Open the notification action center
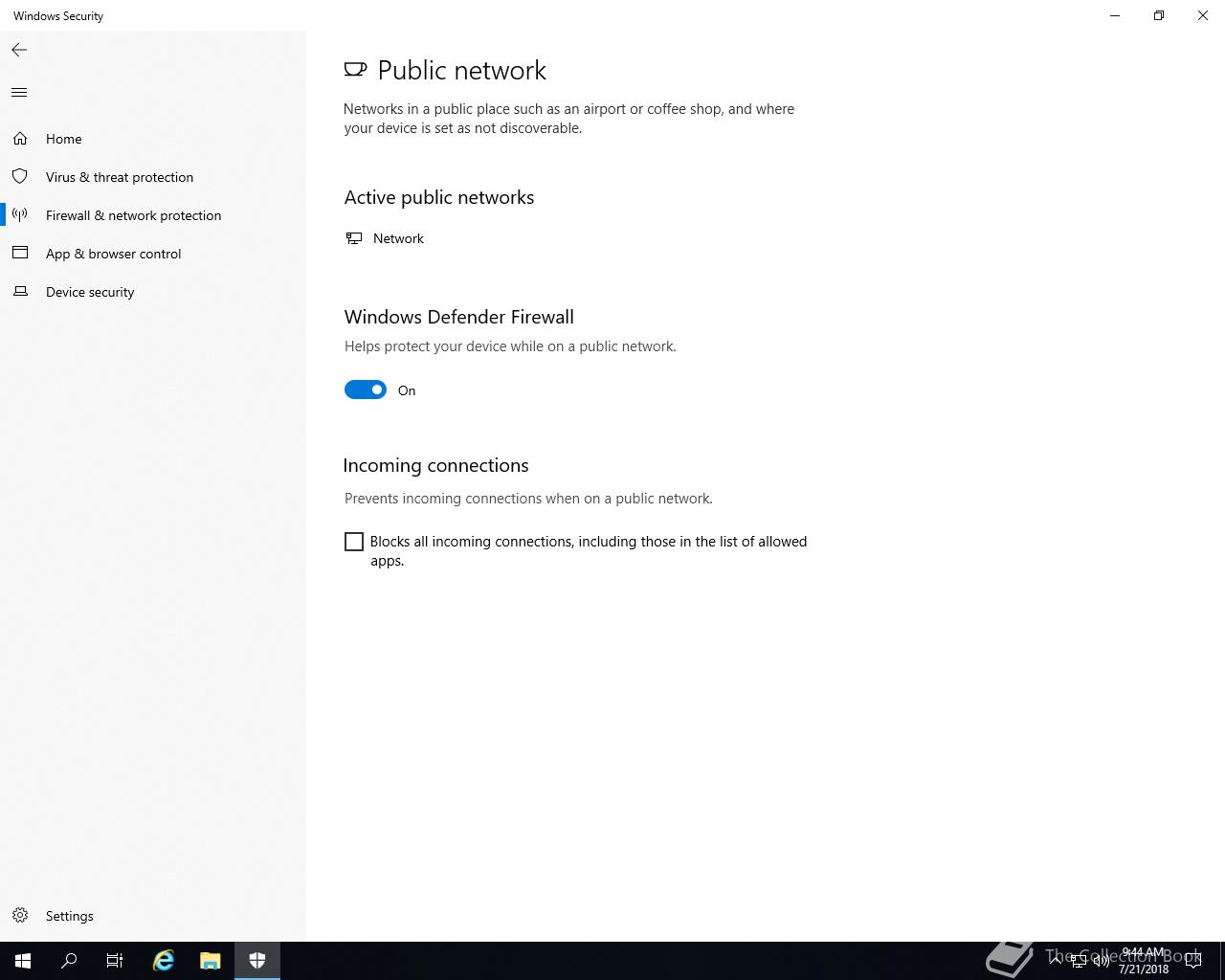 [1193, 961]
